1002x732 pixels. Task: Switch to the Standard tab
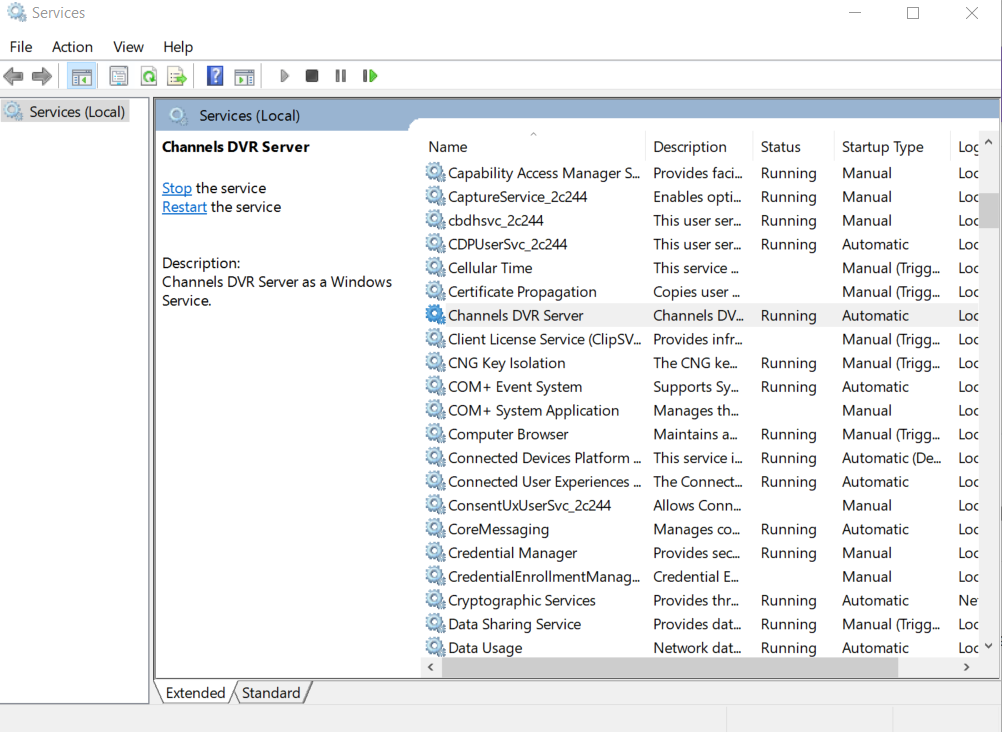tap(270, 692)
